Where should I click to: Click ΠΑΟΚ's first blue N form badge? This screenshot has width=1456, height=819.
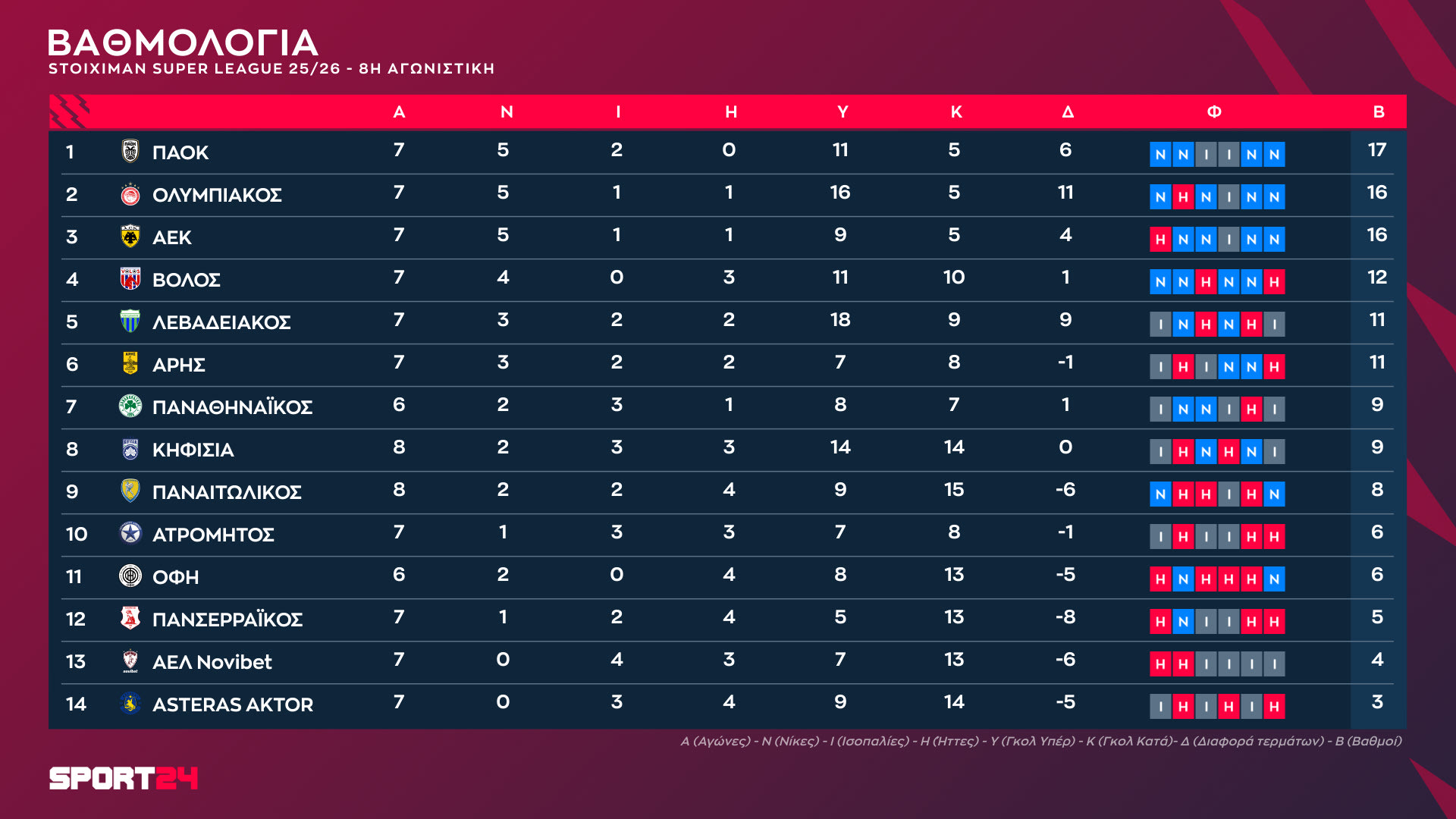1160,155
